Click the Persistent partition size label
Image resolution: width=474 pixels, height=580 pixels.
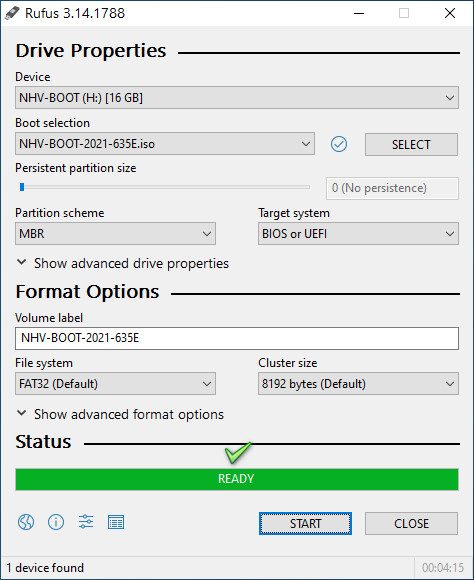click(x=75, y=168)
